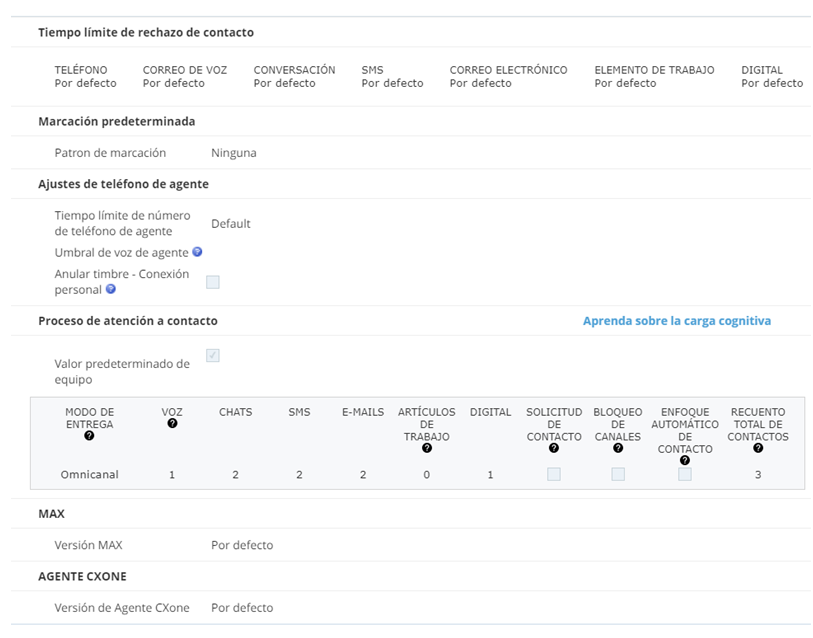The image size is (813, 638).
Task: Enable Enfoque automático de contacto checkbox
Action: (685, 474)
